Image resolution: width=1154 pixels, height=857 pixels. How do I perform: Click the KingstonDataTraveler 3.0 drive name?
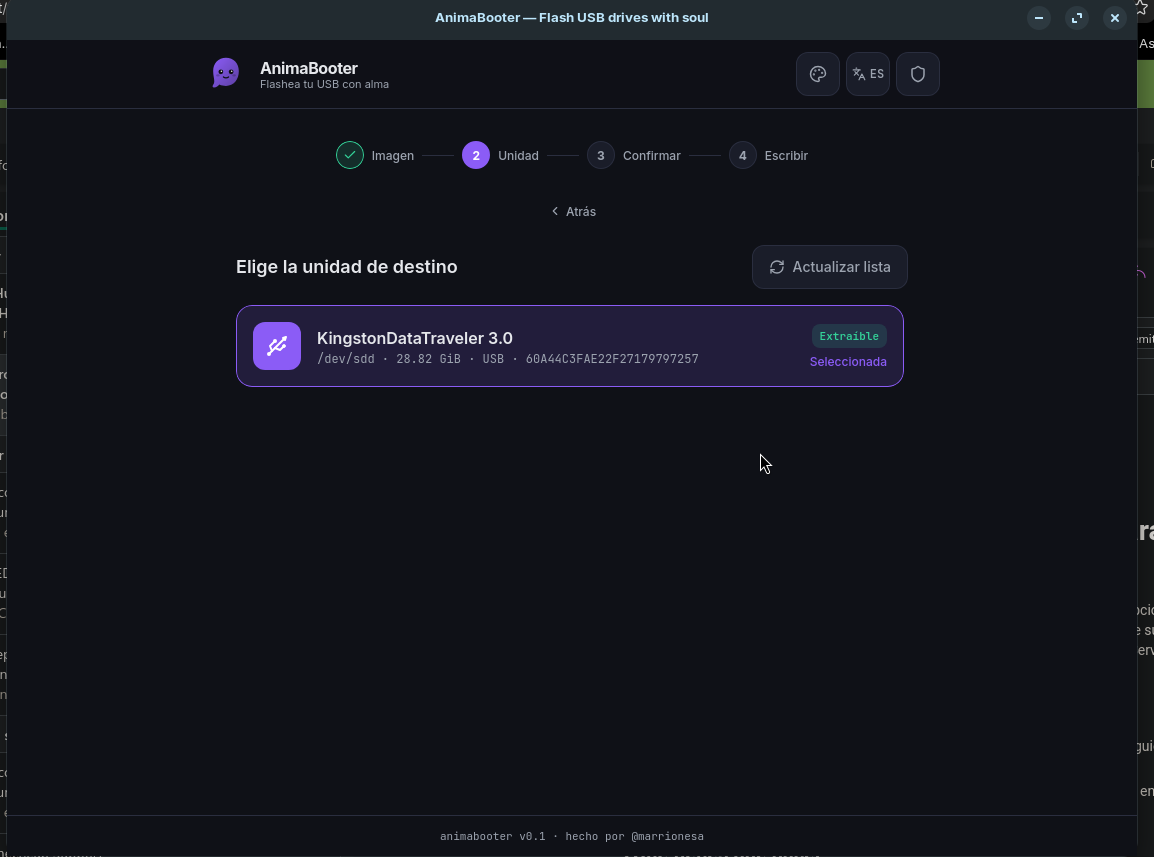[x=414, y=338]
